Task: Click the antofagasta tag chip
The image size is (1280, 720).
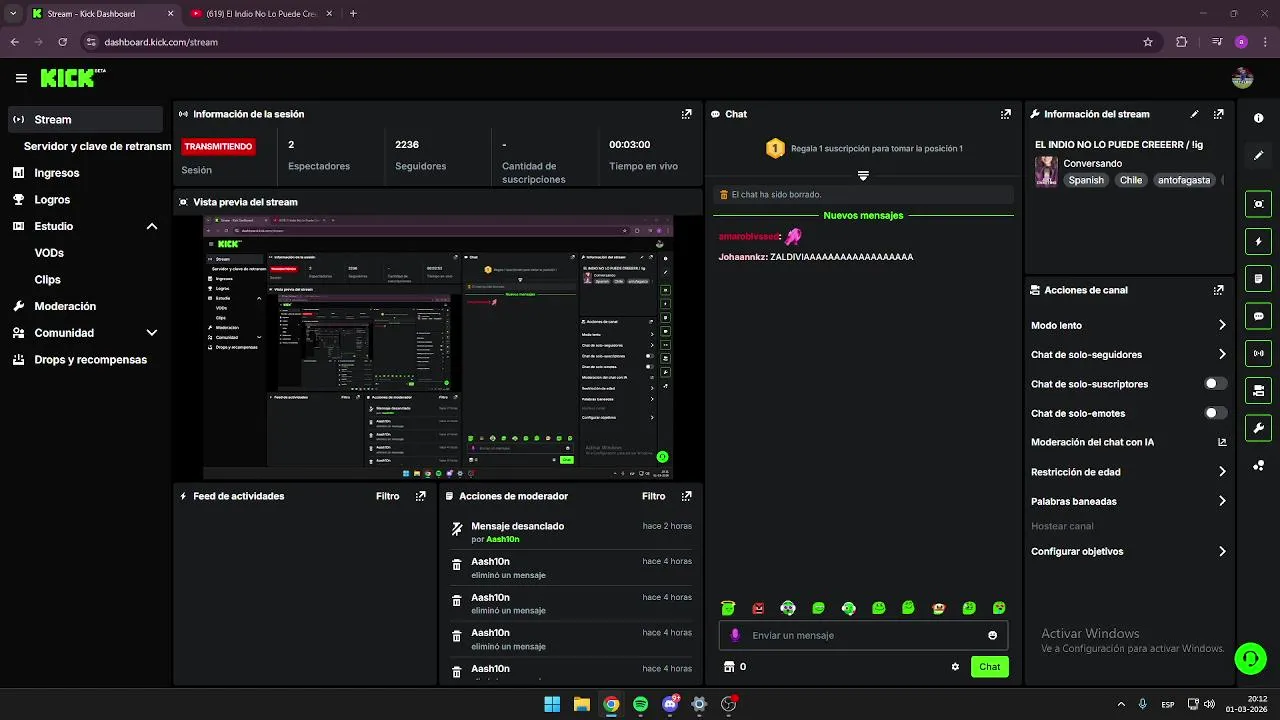Action: coord(1184,180)
